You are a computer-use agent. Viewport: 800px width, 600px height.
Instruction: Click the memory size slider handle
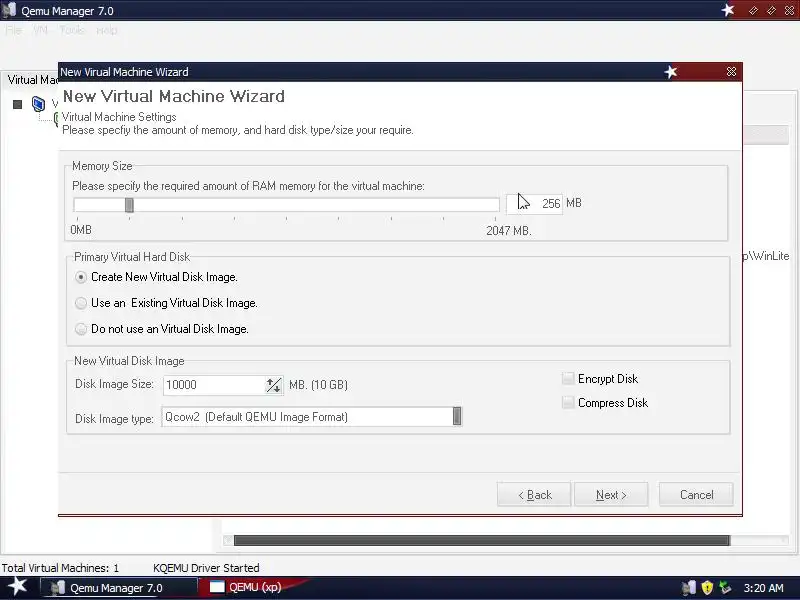(x=129, y=205)
